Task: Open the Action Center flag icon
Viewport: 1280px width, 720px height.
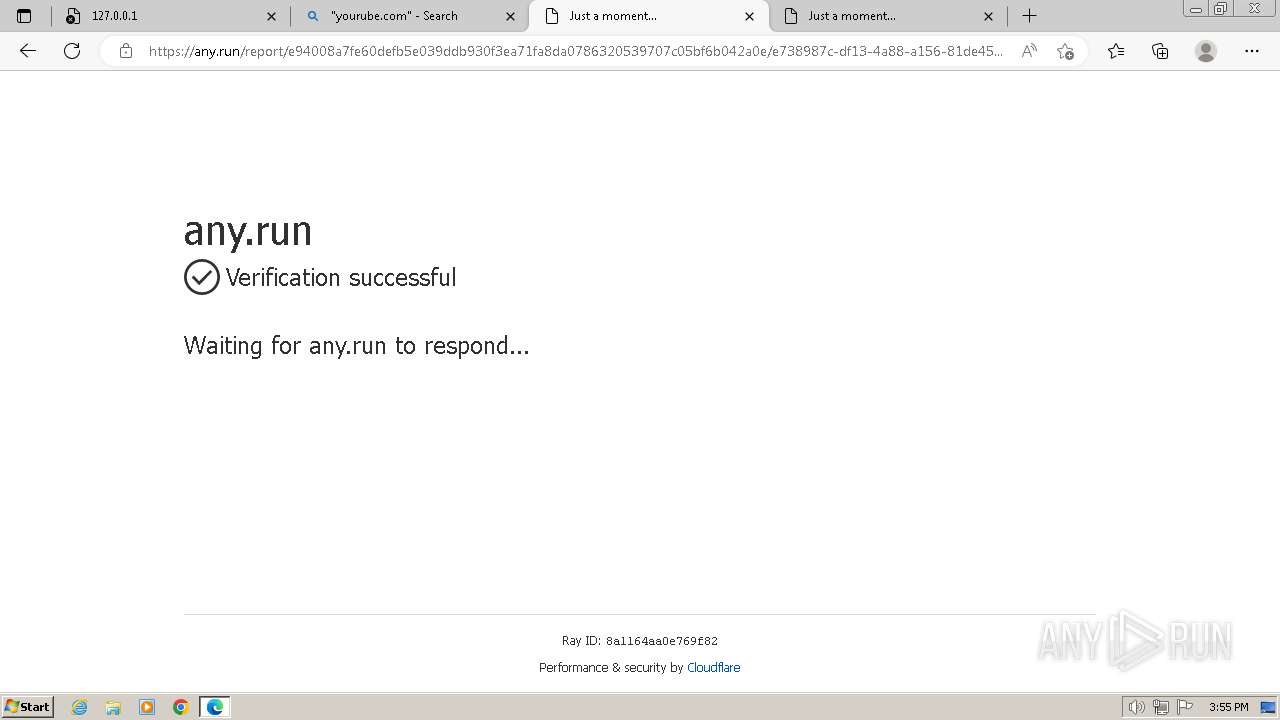Action: [1185, 707]
